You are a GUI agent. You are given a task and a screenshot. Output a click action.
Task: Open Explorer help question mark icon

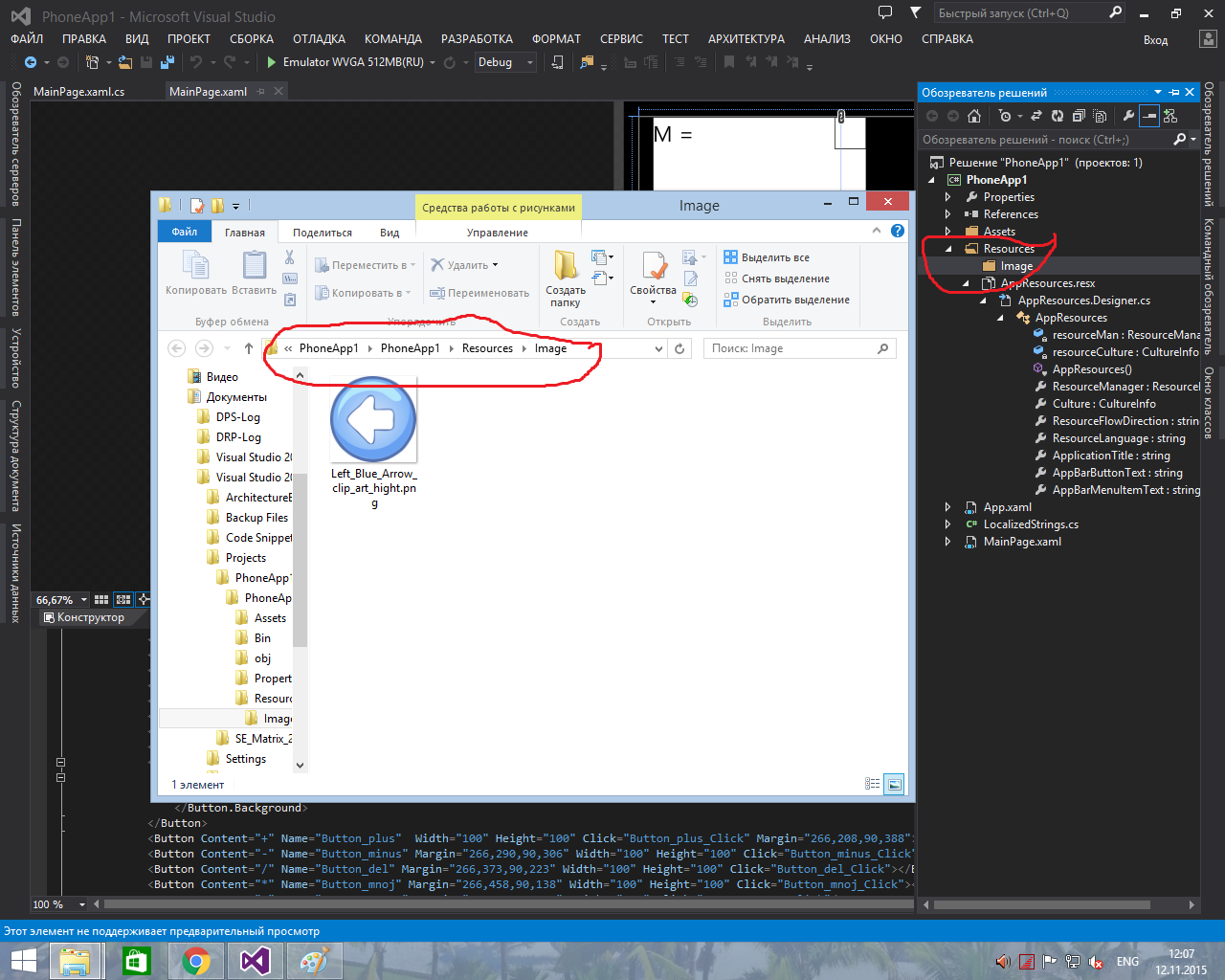(898, 231)
